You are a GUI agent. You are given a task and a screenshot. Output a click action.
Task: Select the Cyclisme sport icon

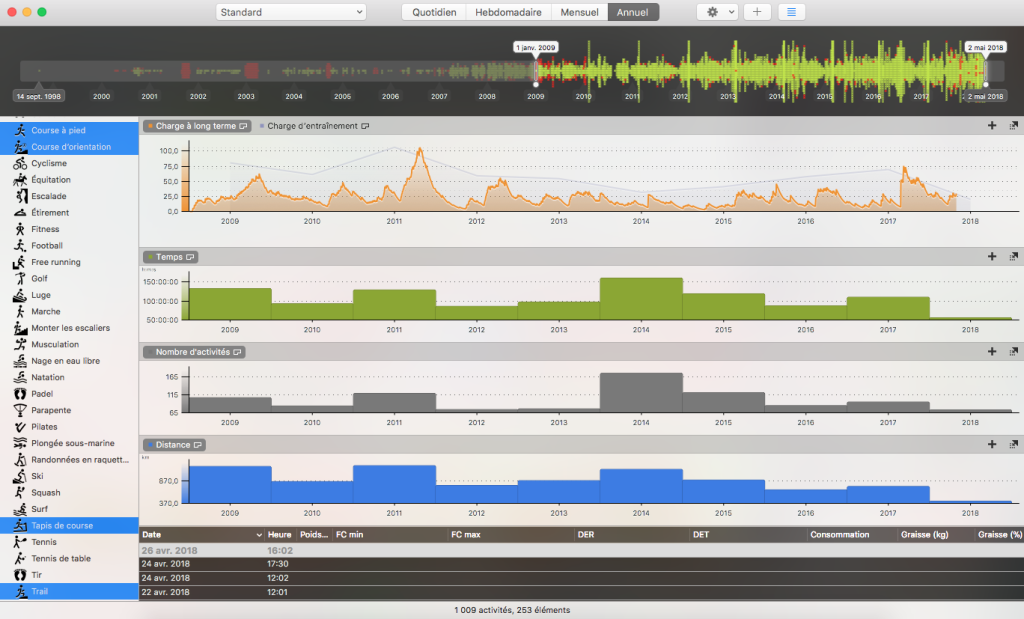pyautogui.click(x=20, y=163)
